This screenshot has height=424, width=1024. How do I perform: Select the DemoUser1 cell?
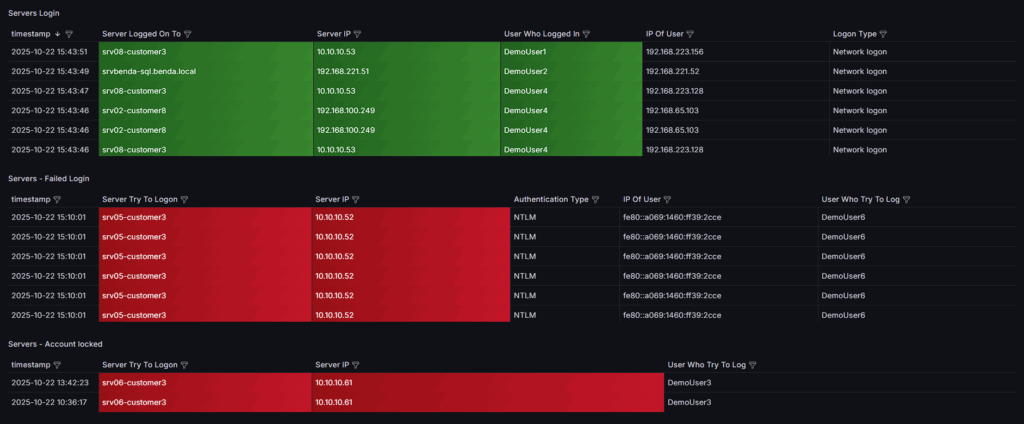click(525, 52)
